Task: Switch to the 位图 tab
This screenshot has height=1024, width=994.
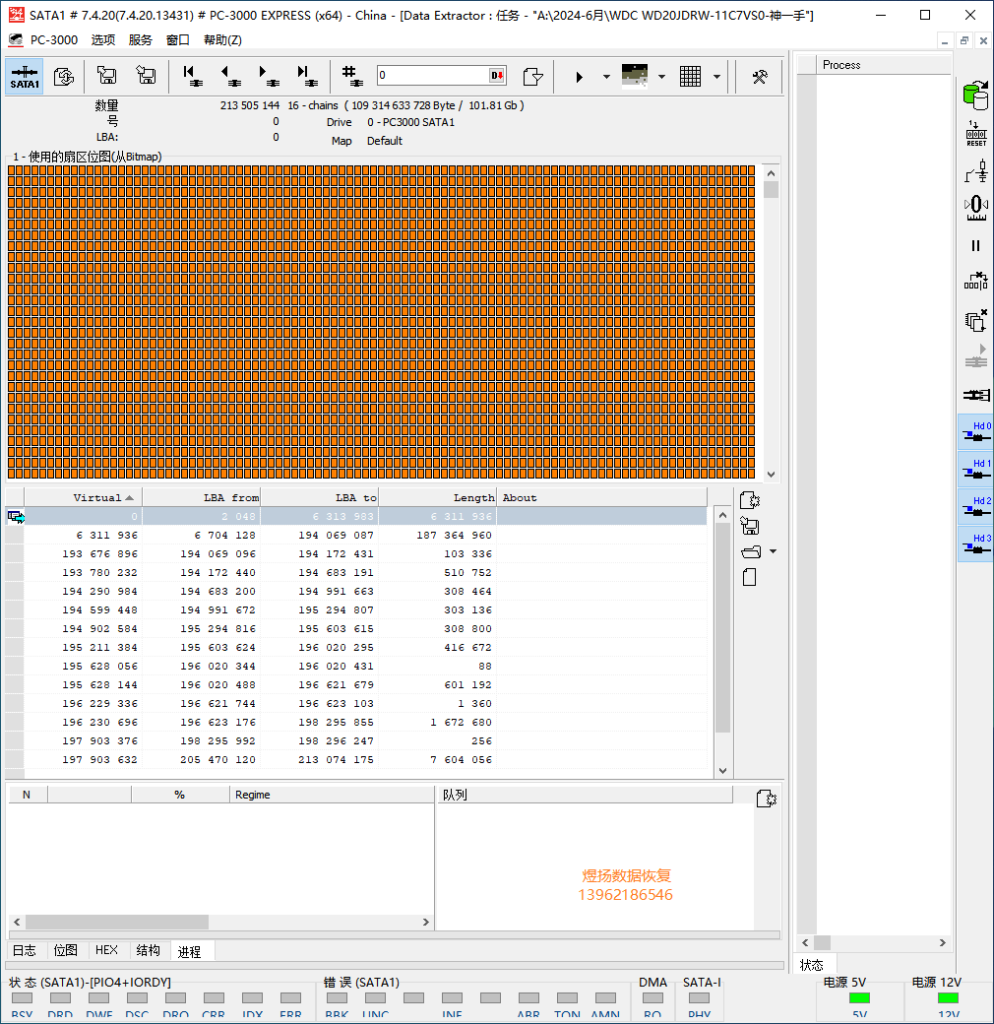Action: tap(65, 950)
